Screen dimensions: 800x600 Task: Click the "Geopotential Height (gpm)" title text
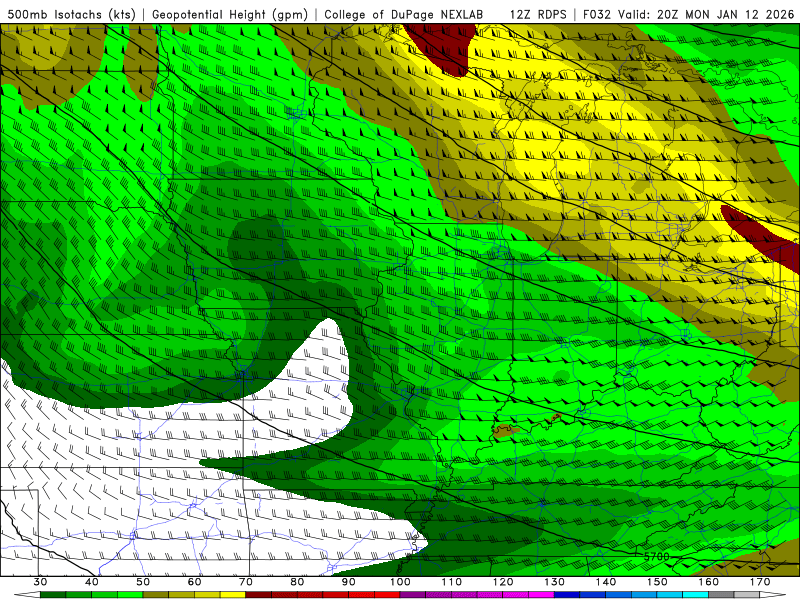pyautogui.click(x=230, y=14)
